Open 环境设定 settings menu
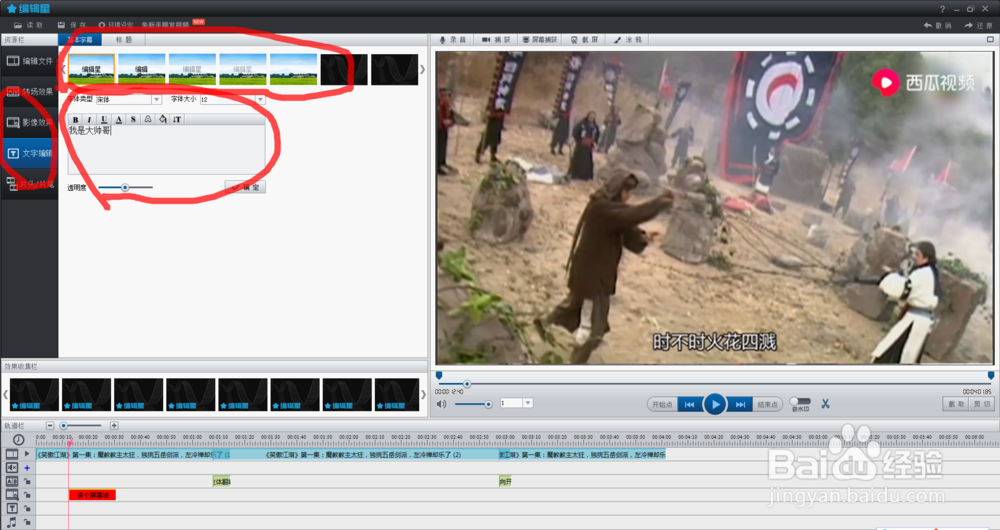The height and width of the screenshot is (530, 1000). [115, 25]
